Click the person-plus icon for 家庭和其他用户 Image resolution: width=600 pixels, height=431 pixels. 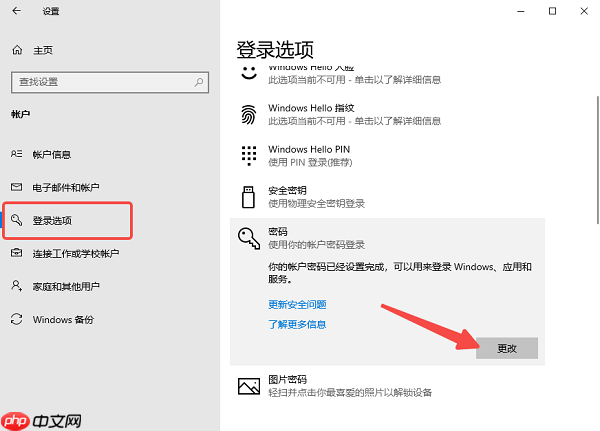click(x=16, y=286)
